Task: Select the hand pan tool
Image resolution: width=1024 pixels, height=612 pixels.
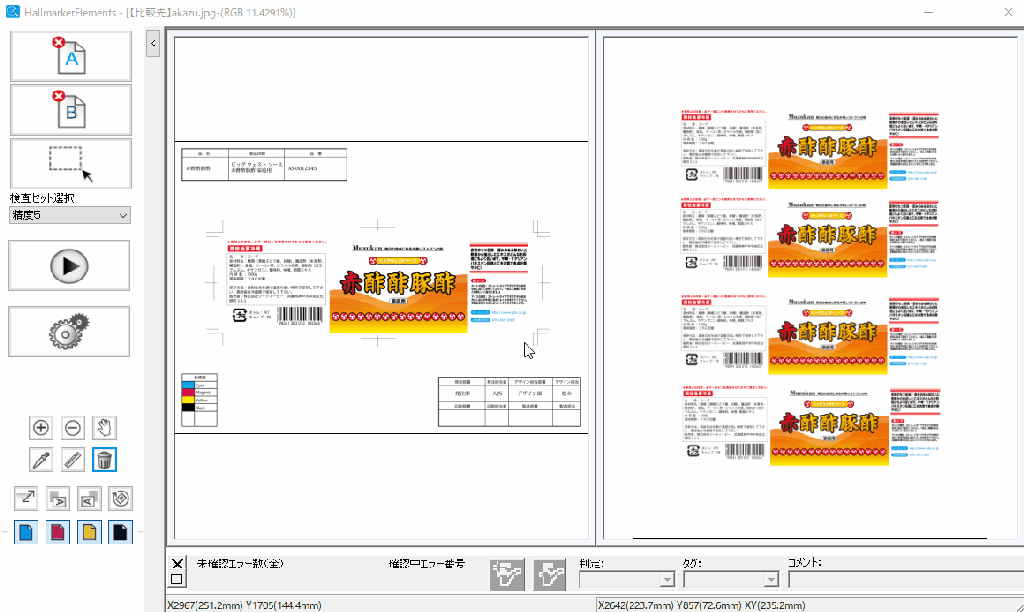Action: click(104, 428)
